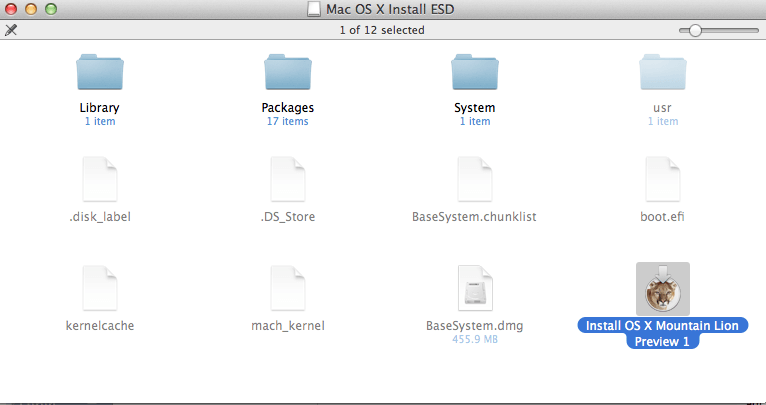Screen dimensions: 766x405
Task: Select the kernelcache file icon
Action: coord(98,289)
